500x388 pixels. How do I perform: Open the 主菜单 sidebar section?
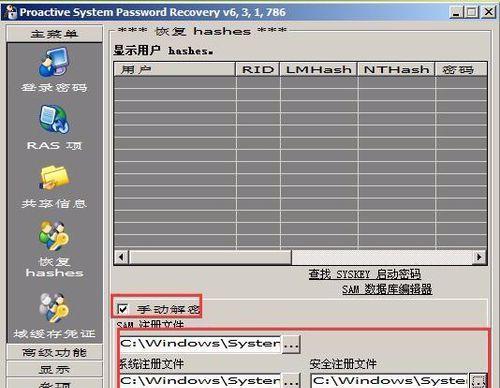(x=54, y=34)
